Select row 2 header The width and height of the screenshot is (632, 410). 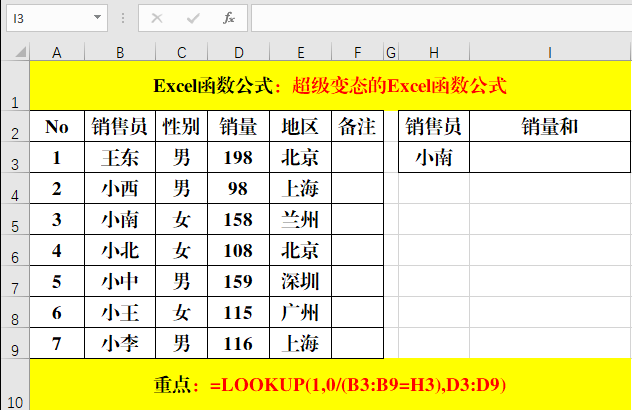tap(15, 126)
